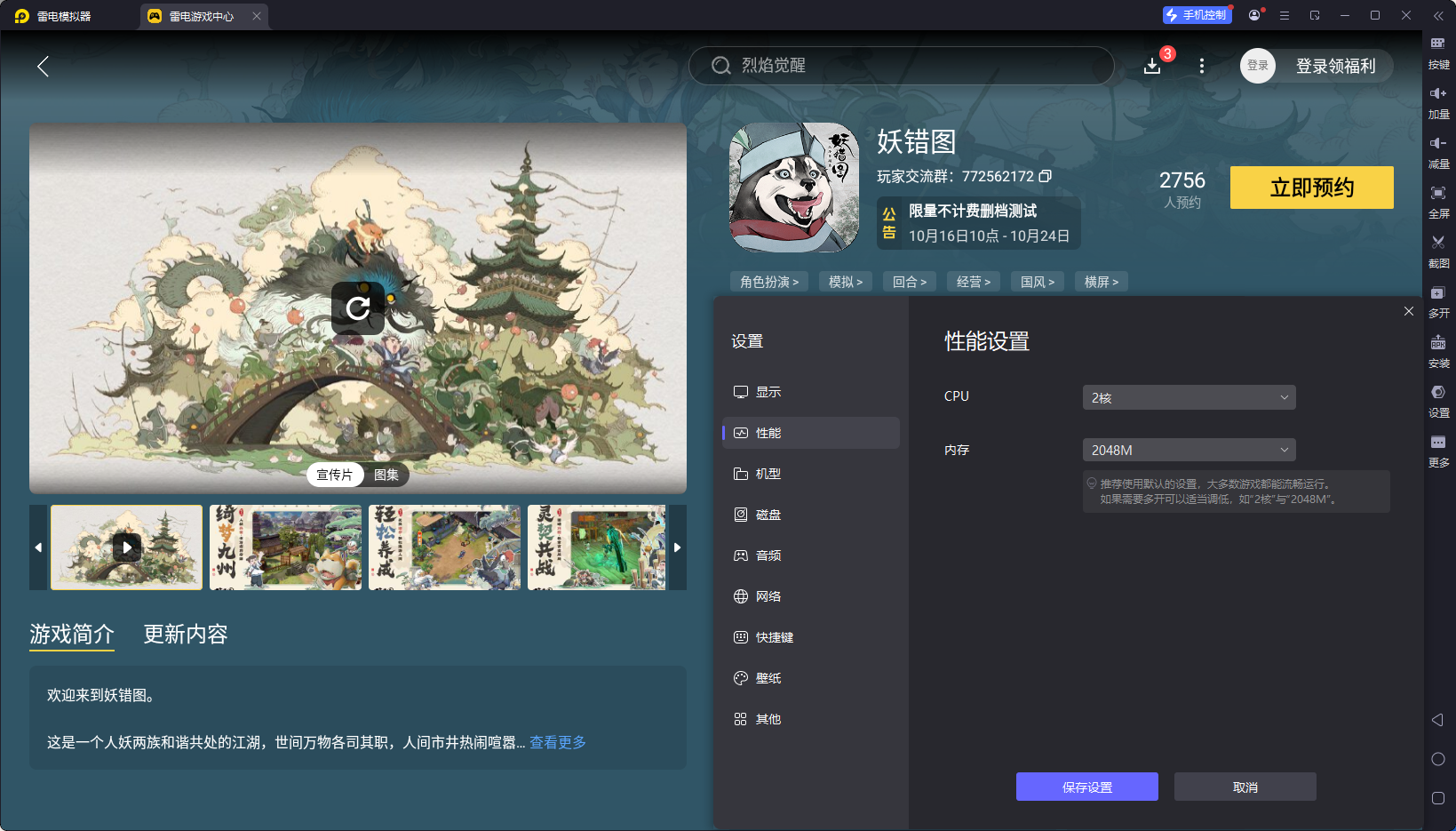Open 磁盘 (disk) settings category
Image resolution: width=1456 pixels, height=831 pixels.
[769, 514]
